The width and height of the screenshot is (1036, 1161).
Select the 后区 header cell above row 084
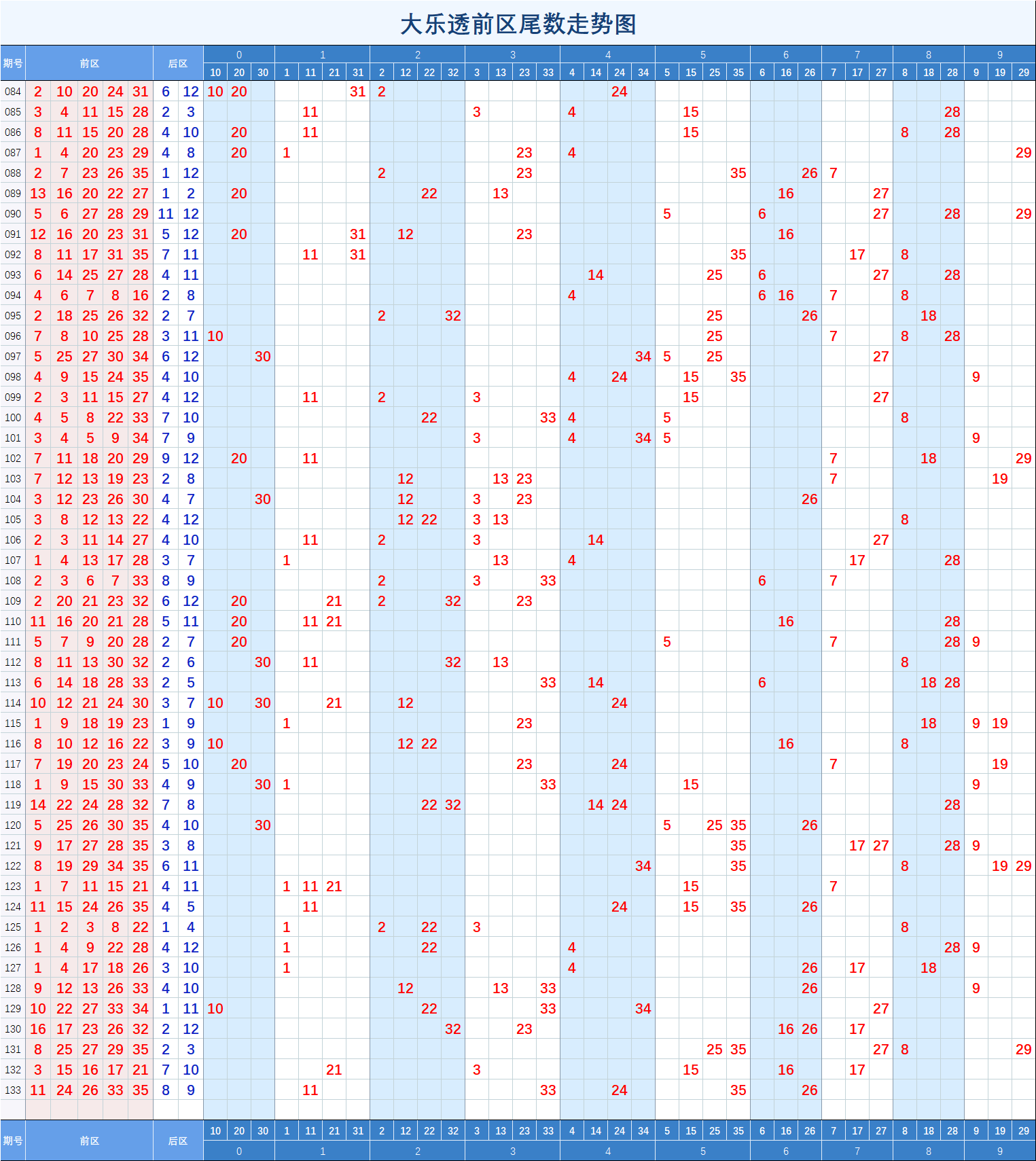[x=178, y=63]
